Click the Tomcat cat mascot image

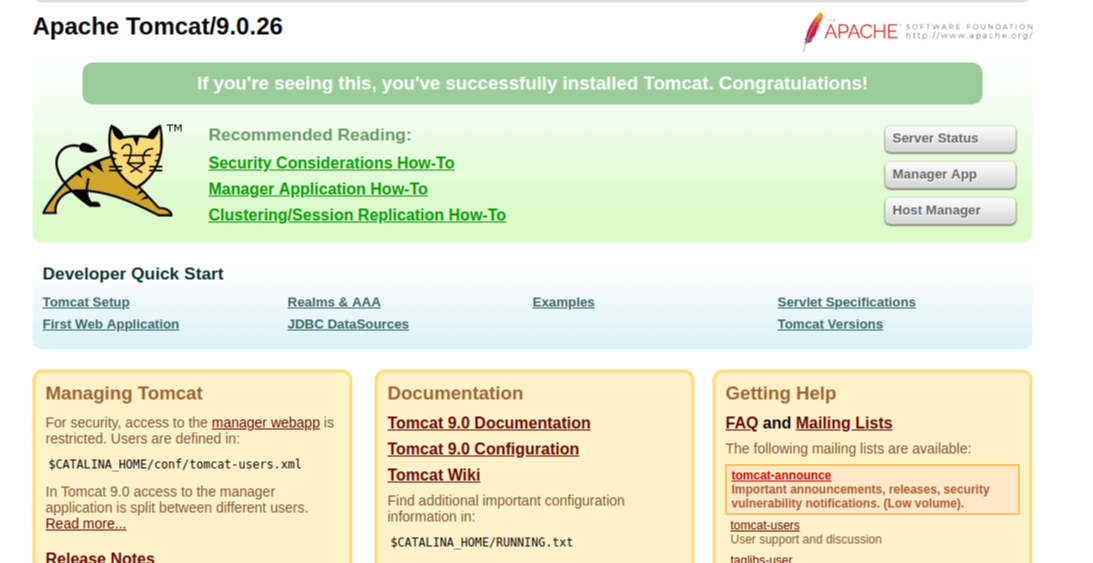click(x=112, y=170)
